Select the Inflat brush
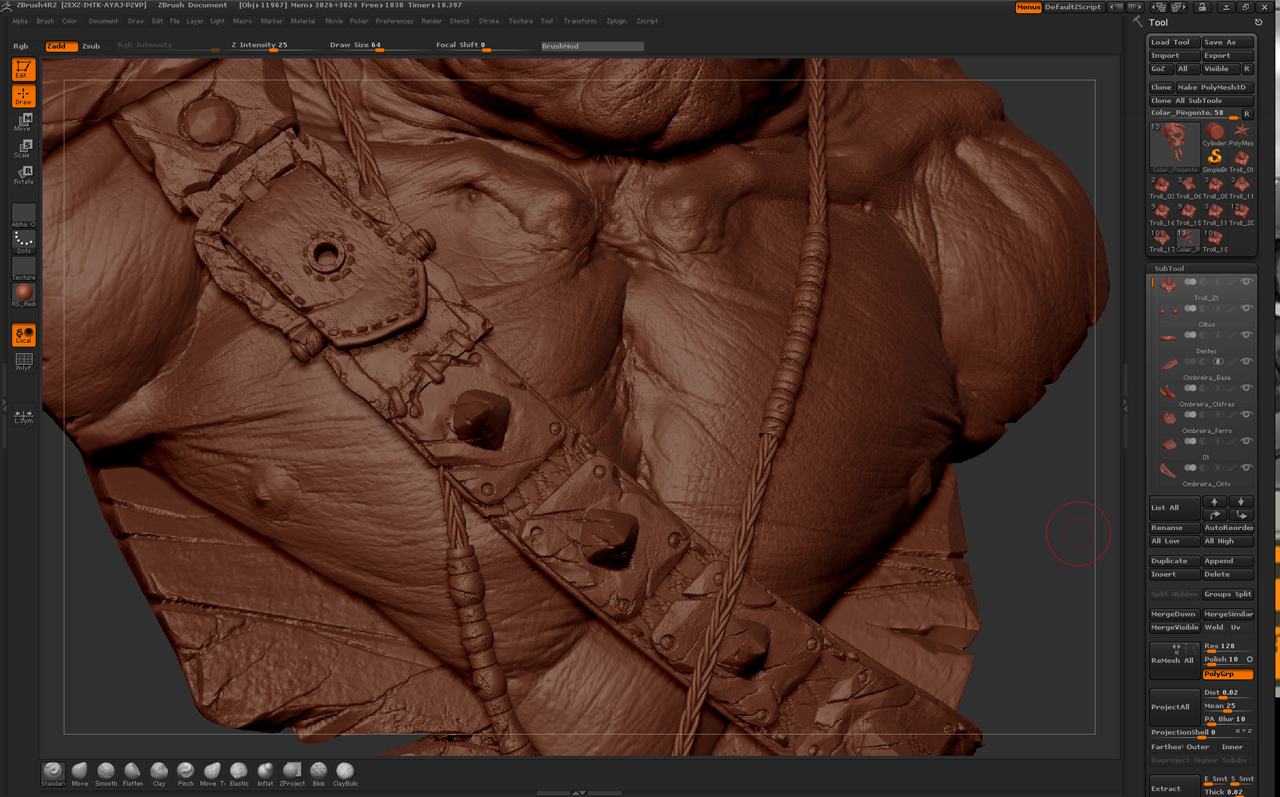 265,773
